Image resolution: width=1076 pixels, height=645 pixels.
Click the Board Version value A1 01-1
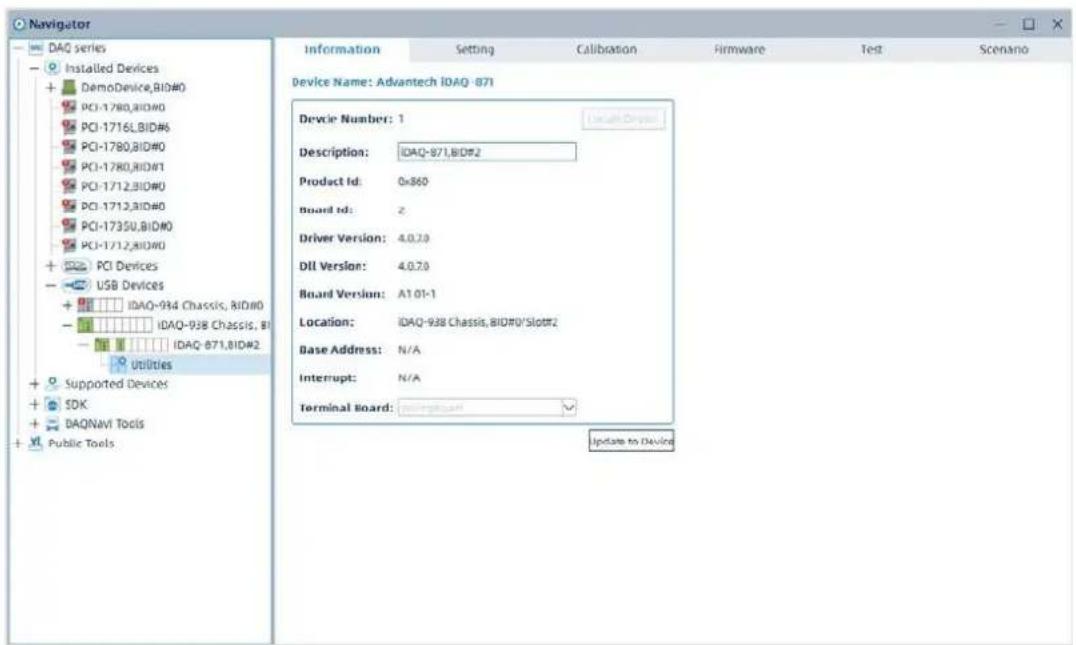coord(417,294)
